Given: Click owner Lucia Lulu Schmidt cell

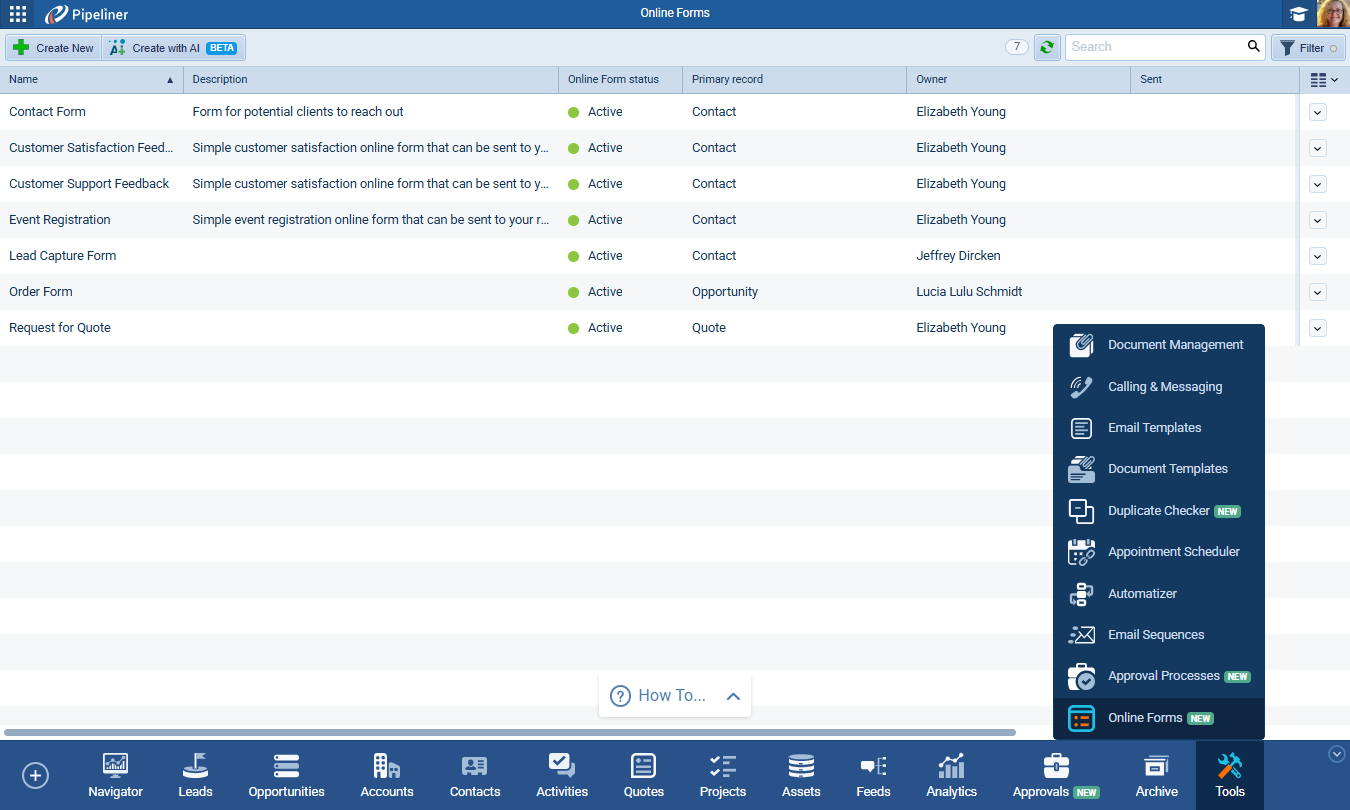Looking at the screenshot, I should coord(969,292).
